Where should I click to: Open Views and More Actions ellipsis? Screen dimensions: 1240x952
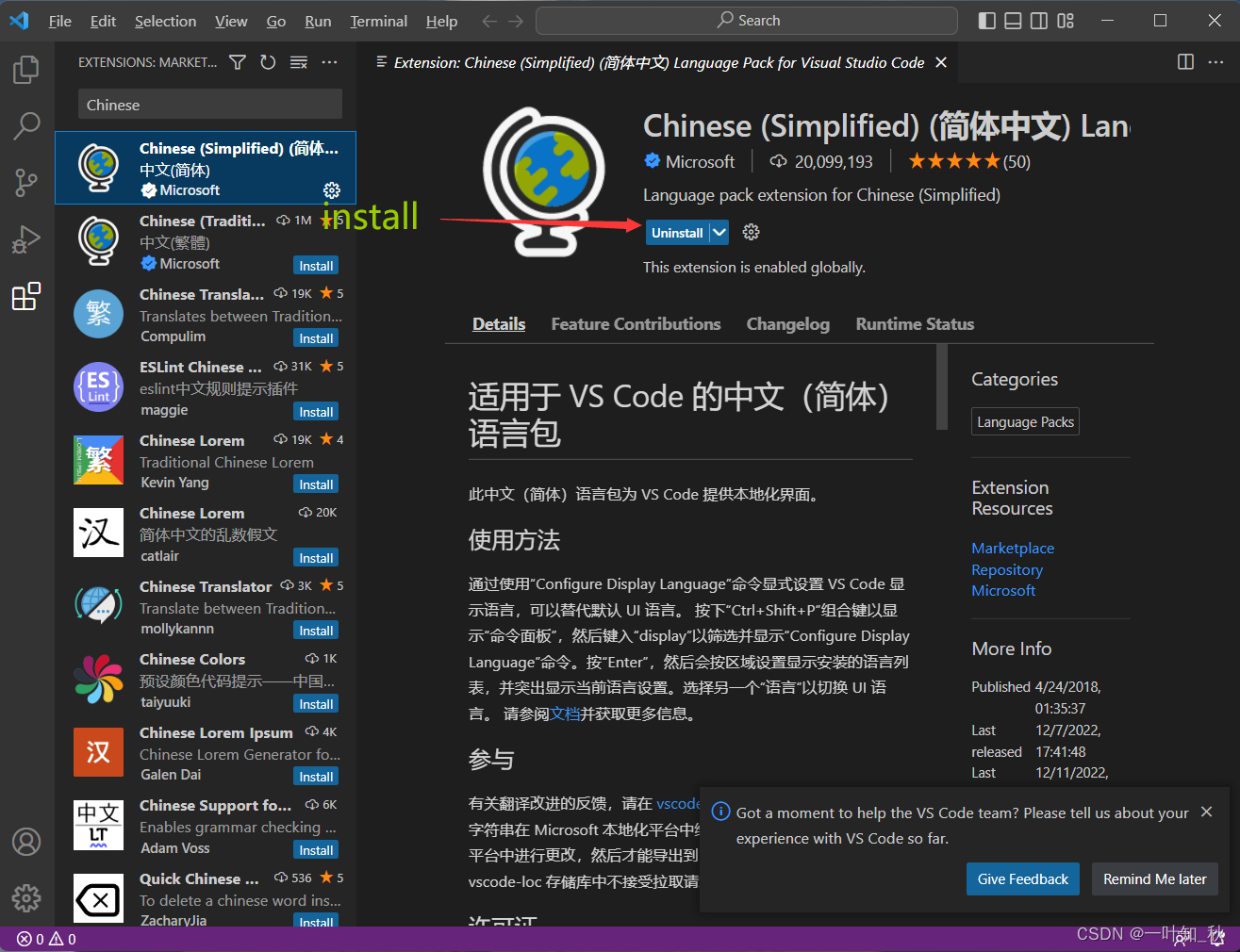click(329, 62)
